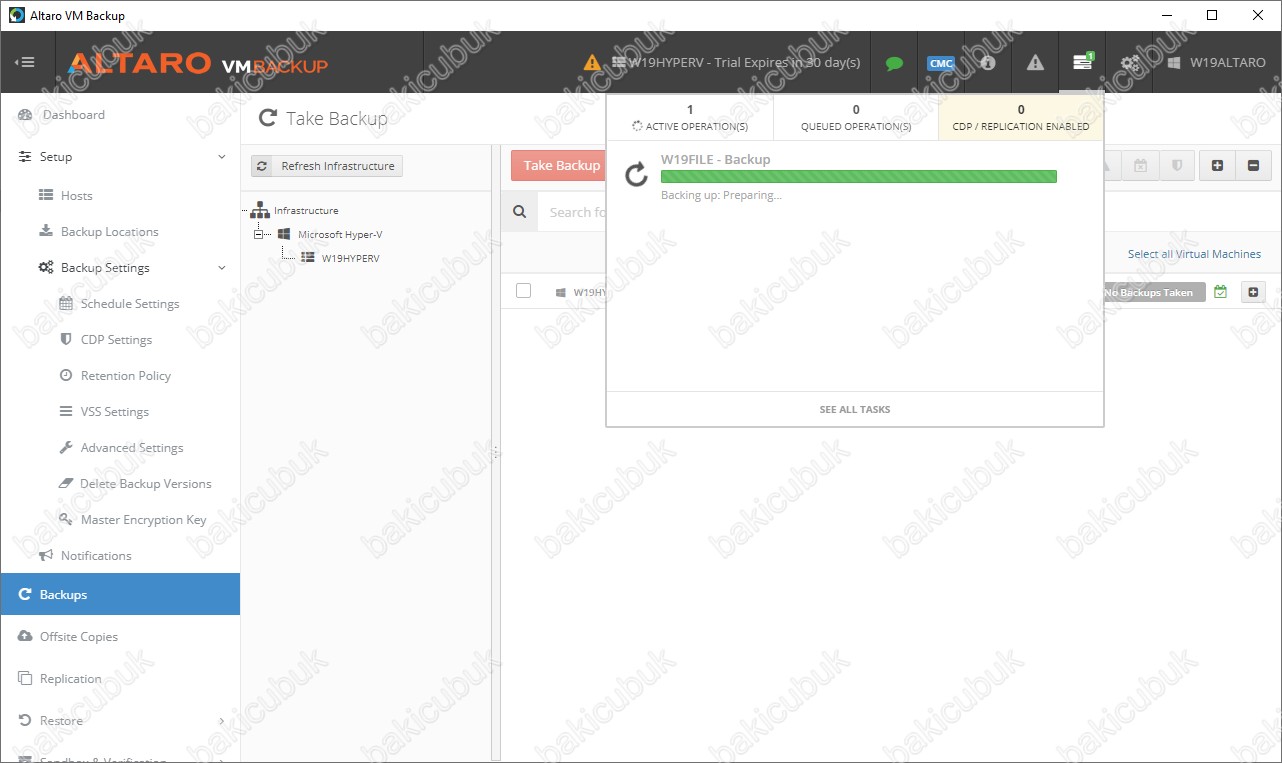
Task: Click the green W19FILE backup progress bar
Action: click(859, 177)
